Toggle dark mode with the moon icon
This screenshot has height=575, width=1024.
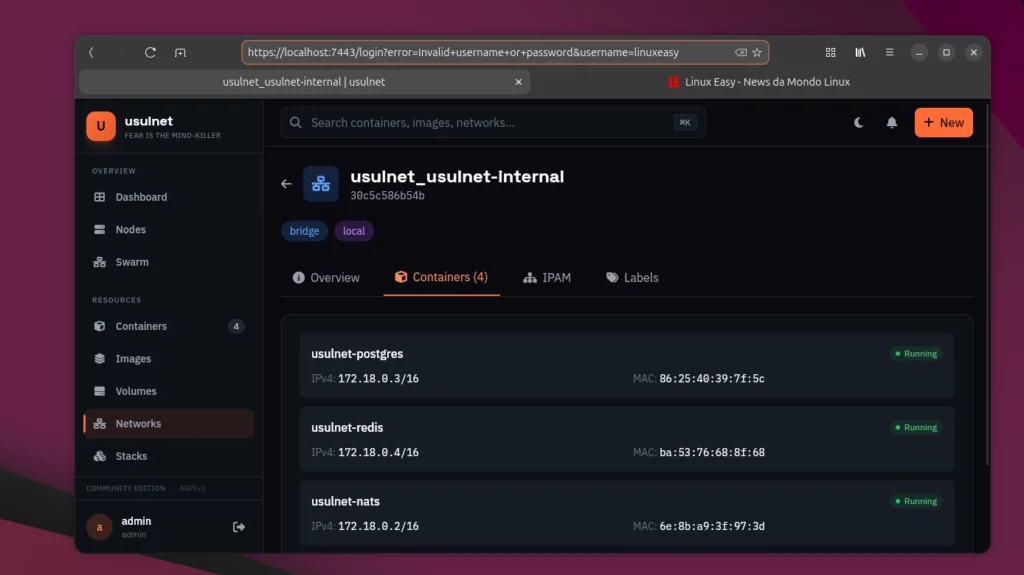coord(859,122)
